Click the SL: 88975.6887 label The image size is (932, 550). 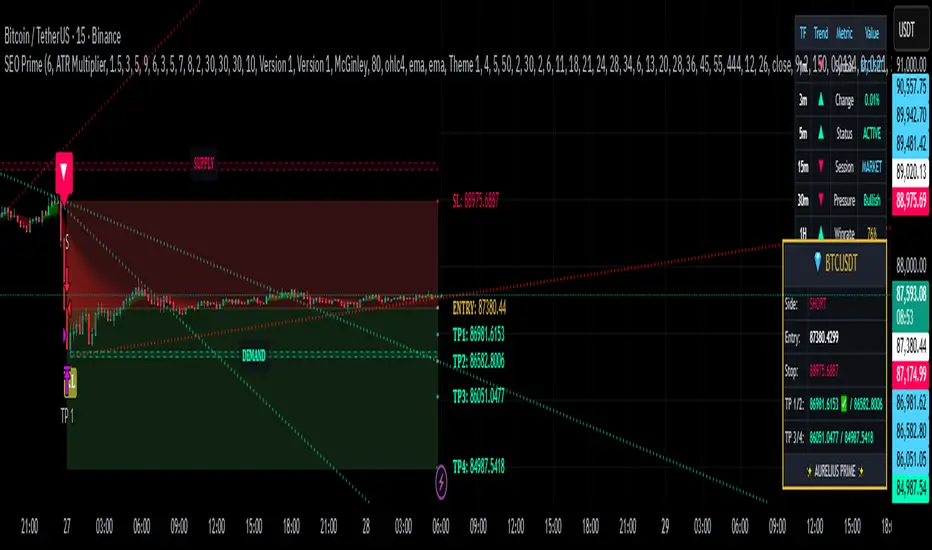(x=476, y=201)
